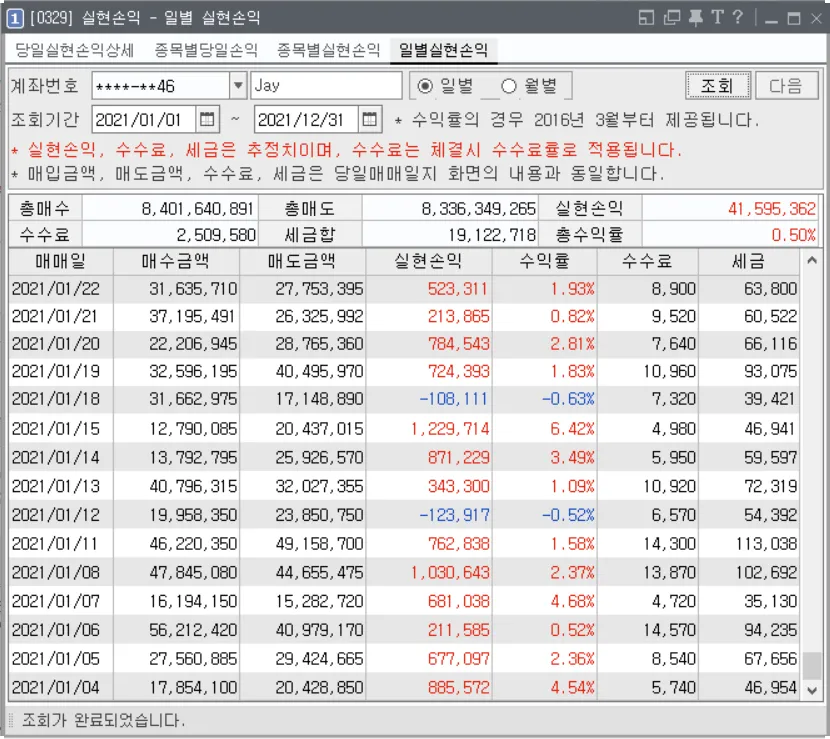The width and height of the screenshot is (830, 739).
Task: Click the resize screen icon in title bar
Action: click(x=648, y=16)
